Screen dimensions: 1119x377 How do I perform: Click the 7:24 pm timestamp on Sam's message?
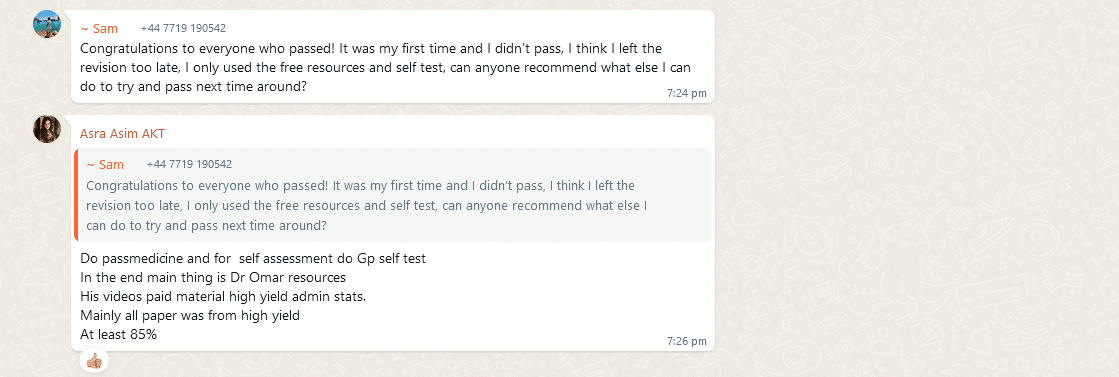687,93
